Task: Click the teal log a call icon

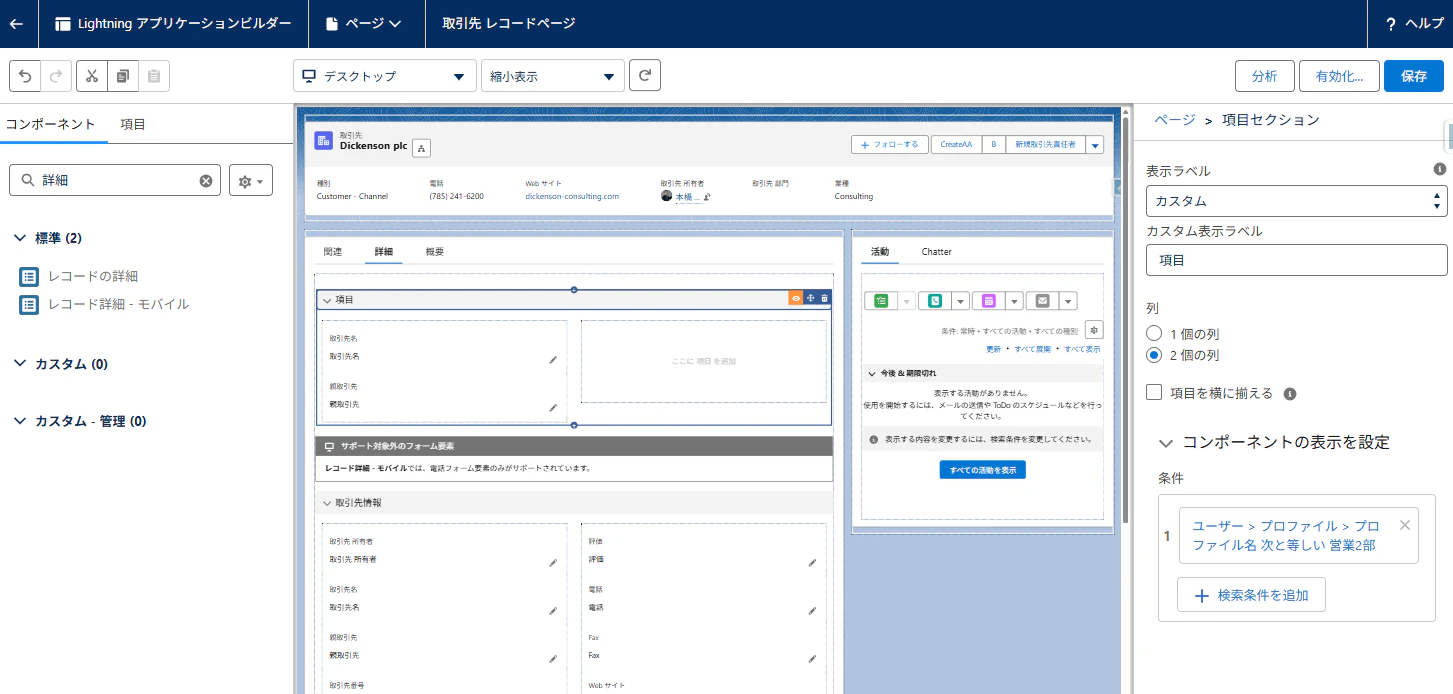Action: (x=935, y=301)
